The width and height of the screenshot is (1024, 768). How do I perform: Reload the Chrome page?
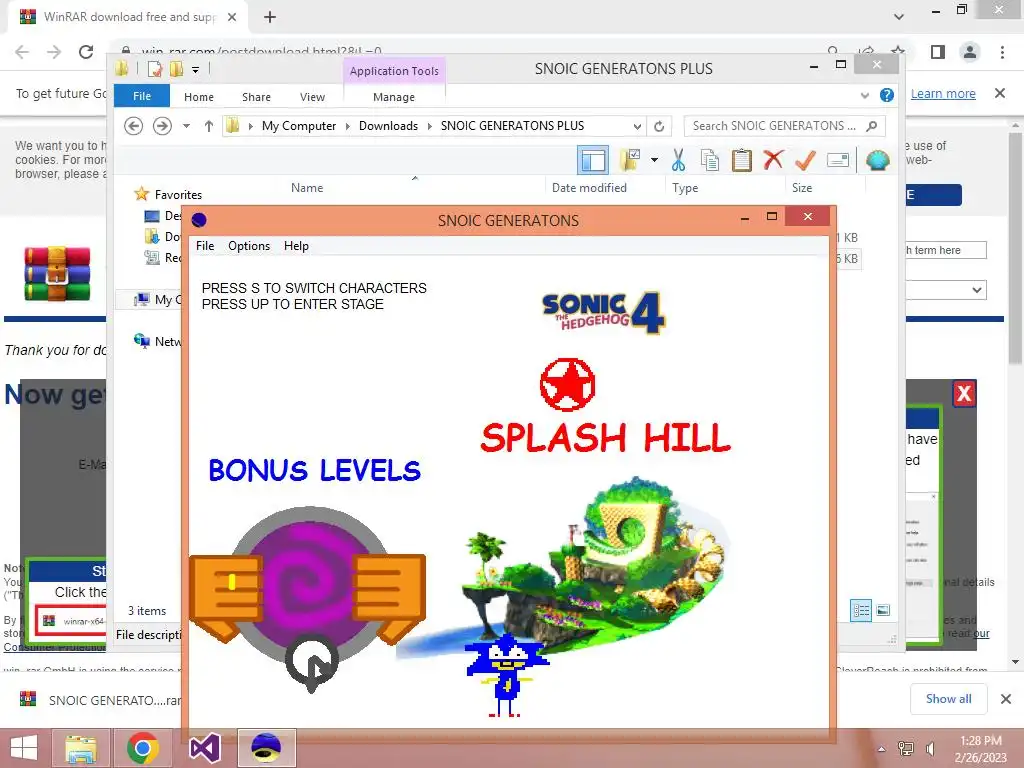[x=86, y=52]
